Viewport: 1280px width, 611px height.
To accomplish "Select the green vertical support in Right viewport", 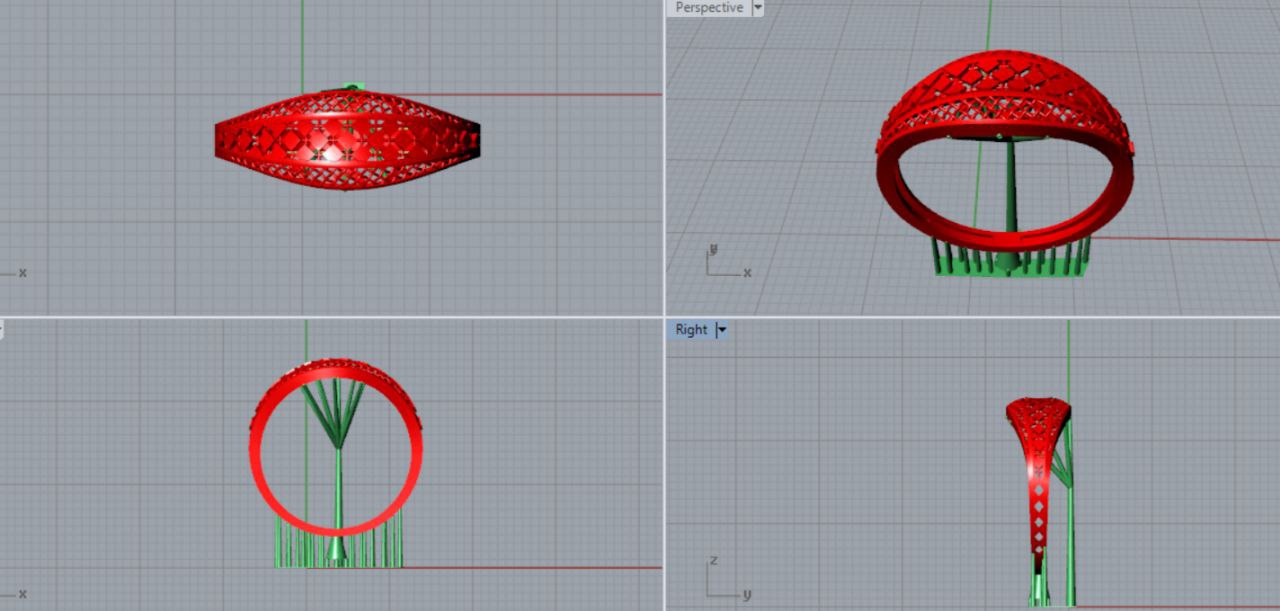I will tap(1070, 540).
